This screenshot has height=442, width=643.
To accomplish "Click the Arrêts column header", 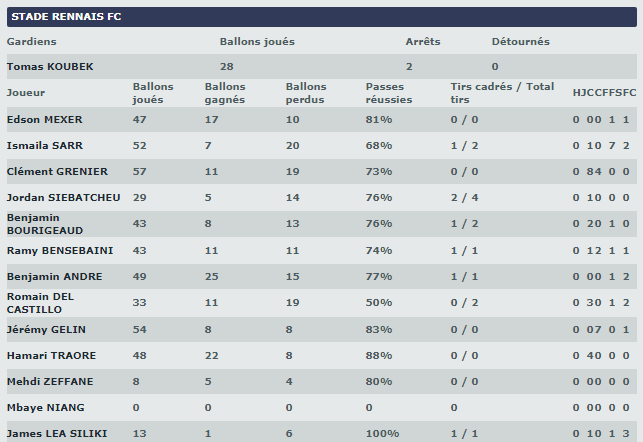I will (x=423, y=42).
